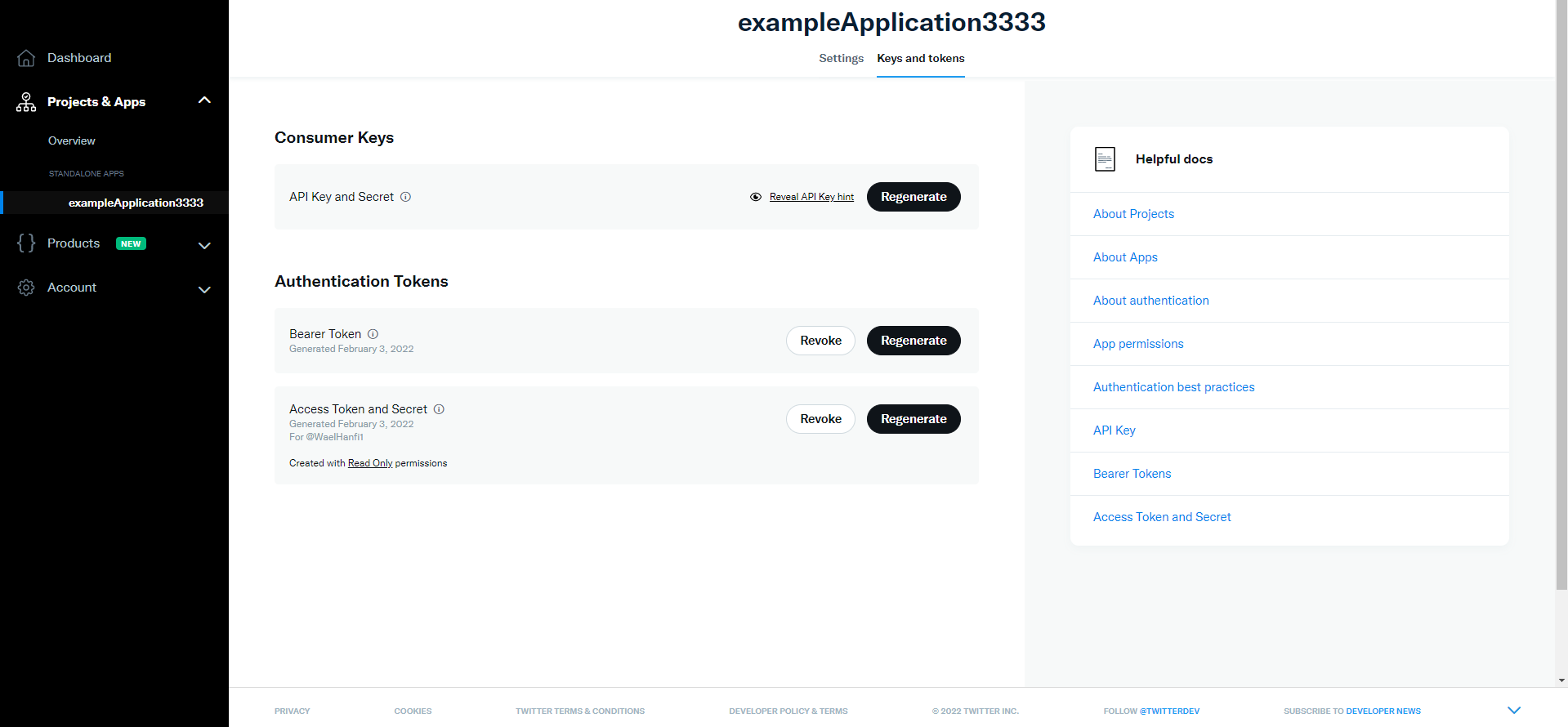Select exampleApplication3333 in the sidebar
Screen dimensions: 1568x727
(136, 203)
